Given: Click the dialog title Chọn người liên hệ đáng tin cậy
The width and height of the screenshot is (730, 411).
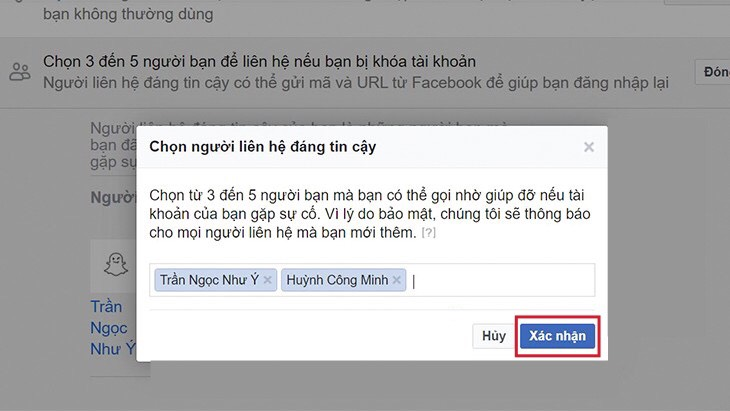Looking at the screenshot, I should 262,147.
